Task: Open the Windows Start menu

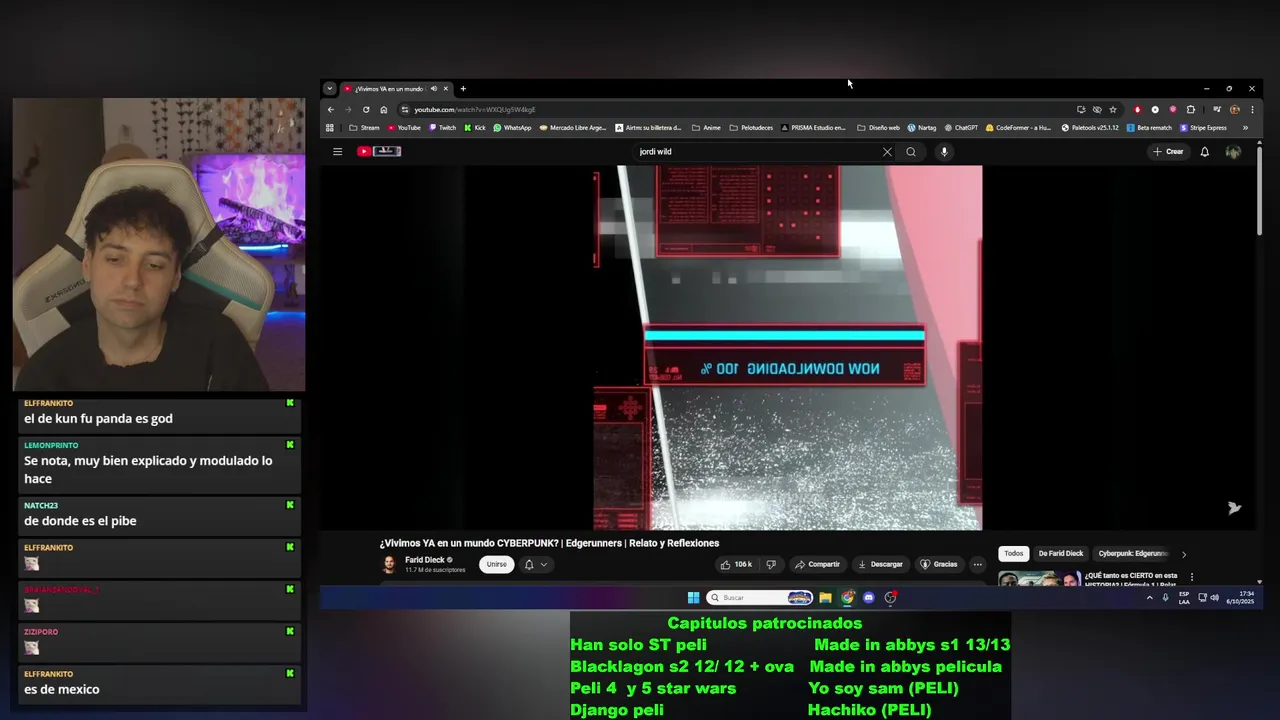Action: point(694,598)
